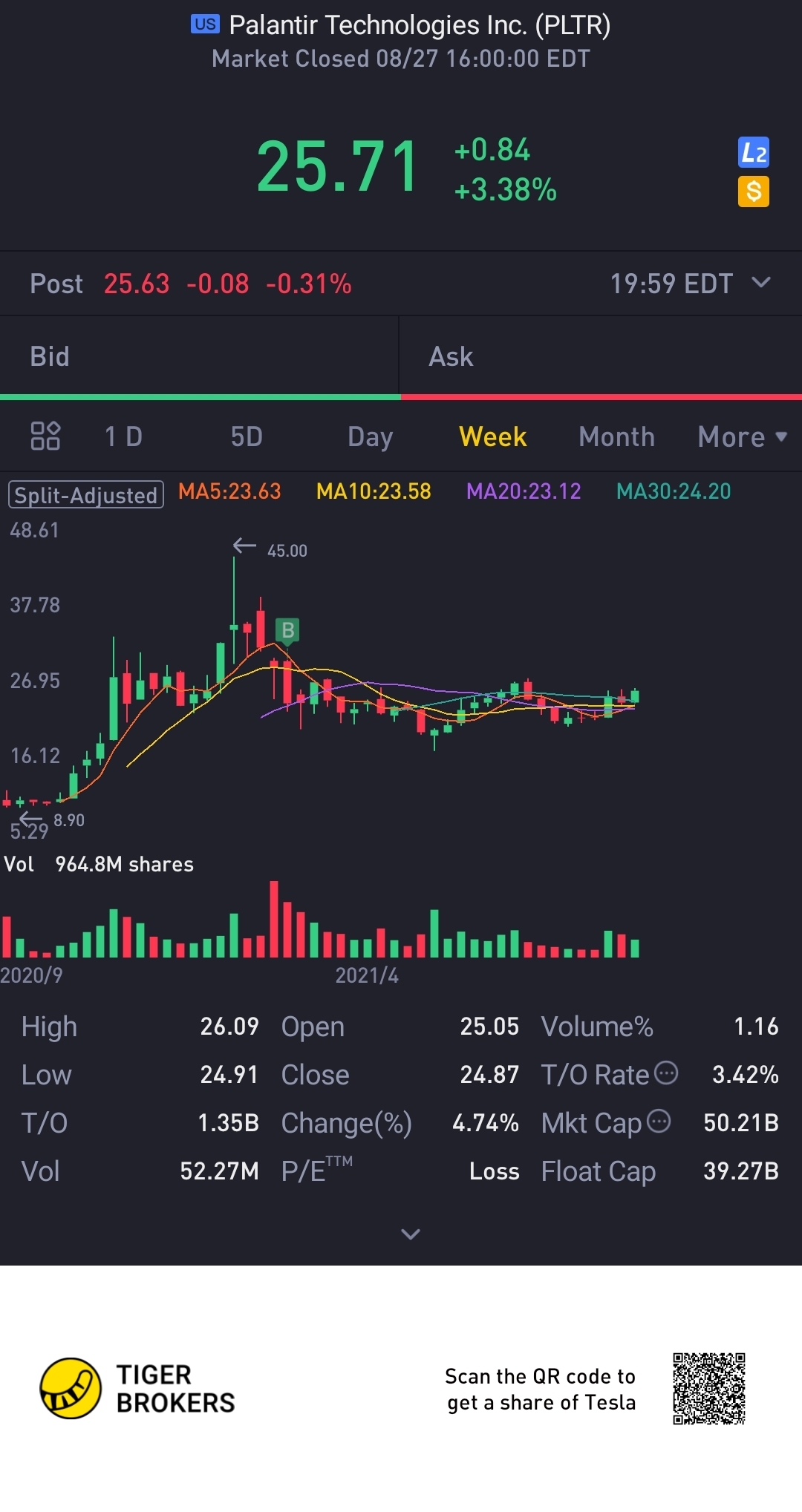Tap the 2021/4 date axis label

pos(367,975)
